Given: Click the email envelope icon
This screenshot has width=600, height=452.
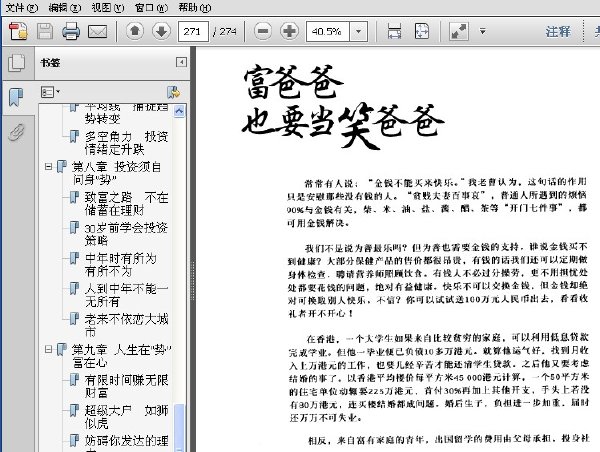Looking at the screenshot, I should [x=98, y=31].
